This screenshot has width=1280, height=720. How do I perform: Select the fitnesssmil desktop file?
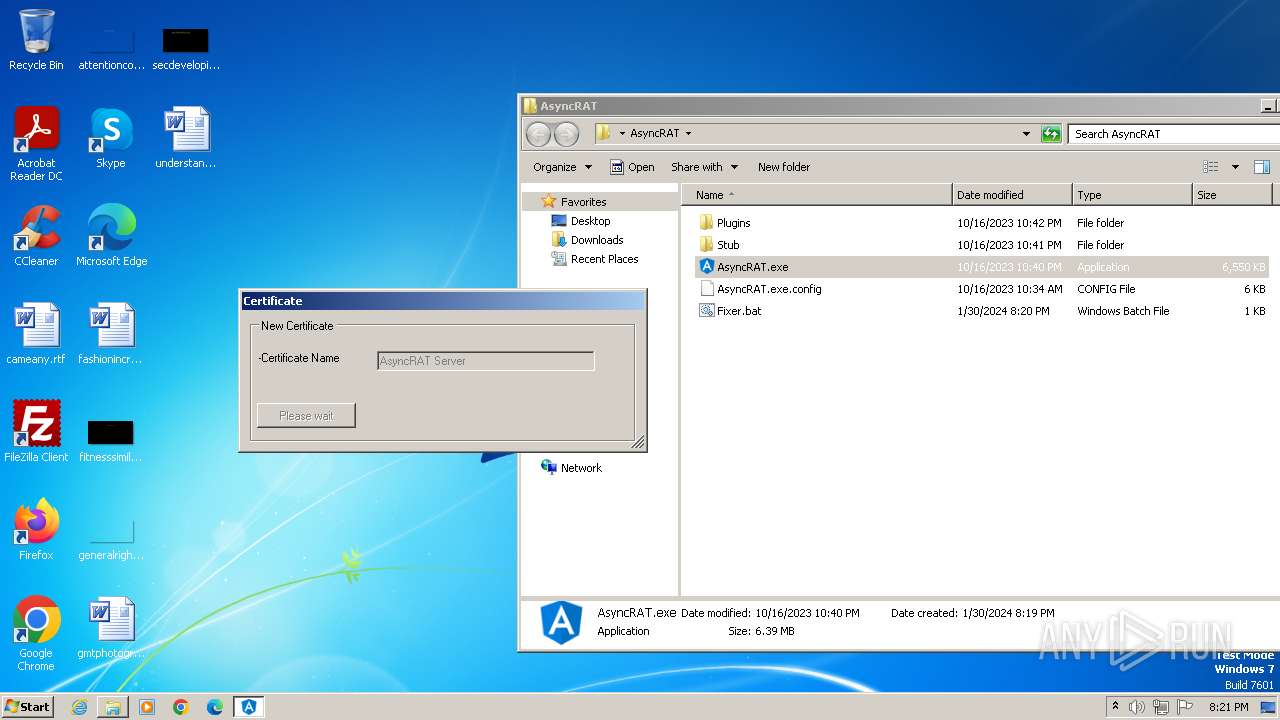(110, 440)
